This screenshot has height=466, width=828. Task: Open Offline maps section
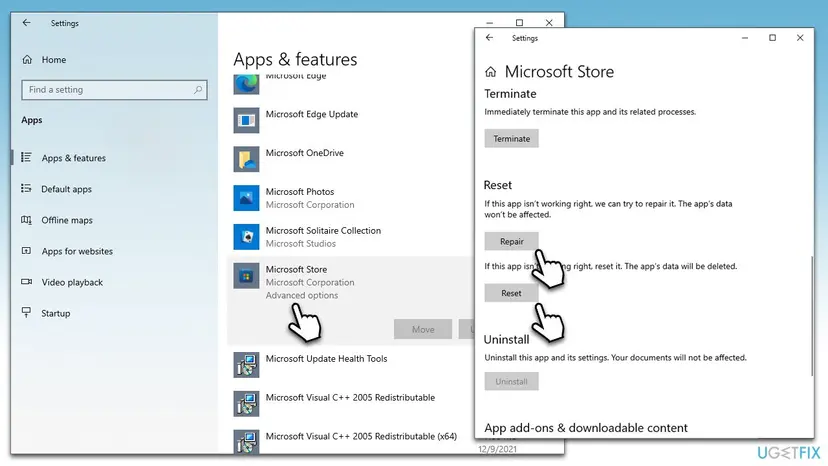click(67, 220)
